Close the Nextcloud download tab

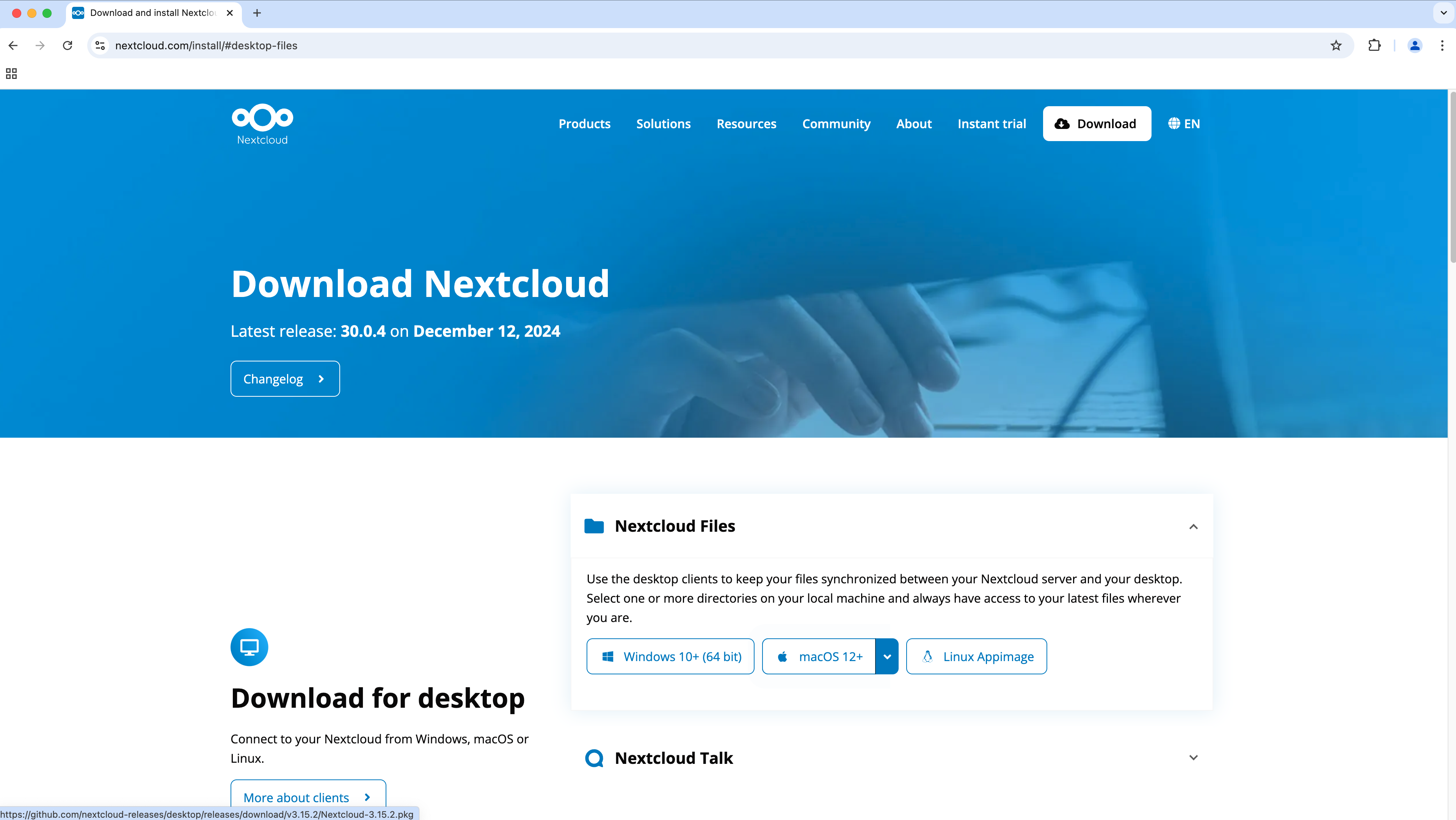tap(229, 13)
